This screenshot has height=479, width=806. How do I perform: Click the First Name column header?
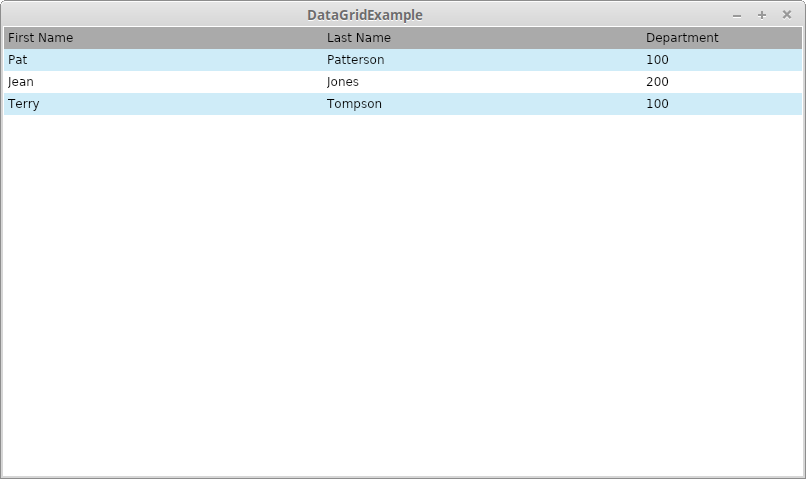[41, 38]
